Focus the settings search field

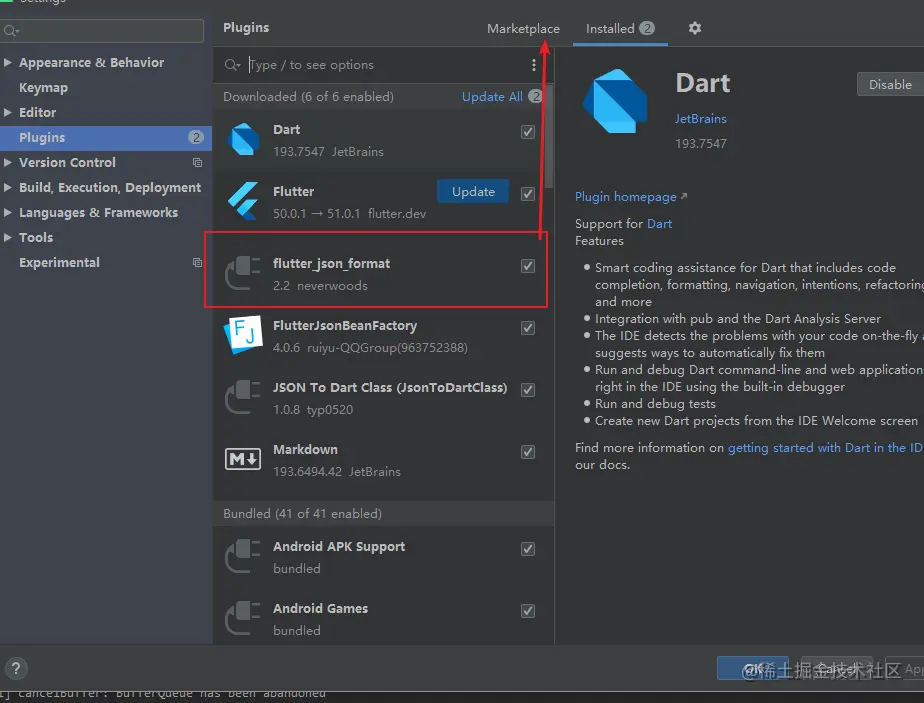102,31
